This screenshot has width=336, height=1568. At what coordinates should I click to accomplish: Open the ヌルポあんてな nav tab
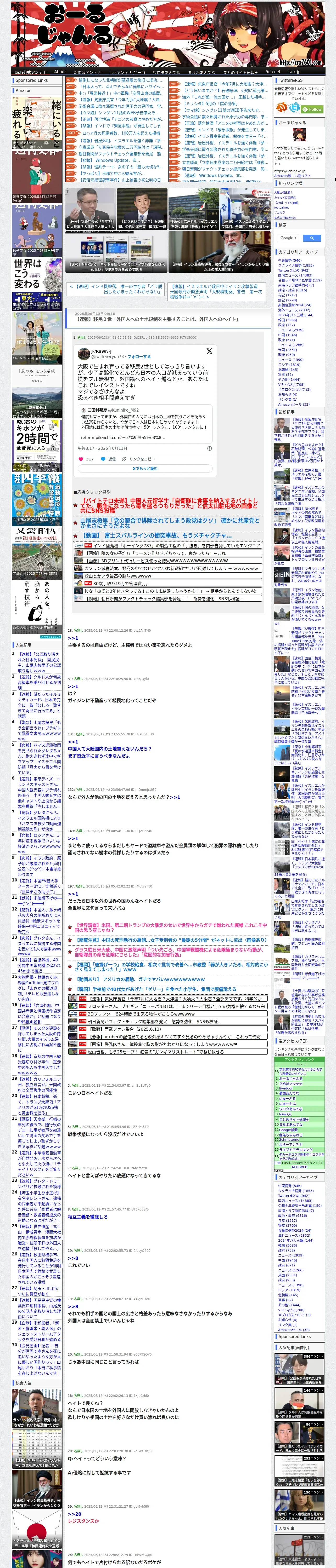(201, 72)
